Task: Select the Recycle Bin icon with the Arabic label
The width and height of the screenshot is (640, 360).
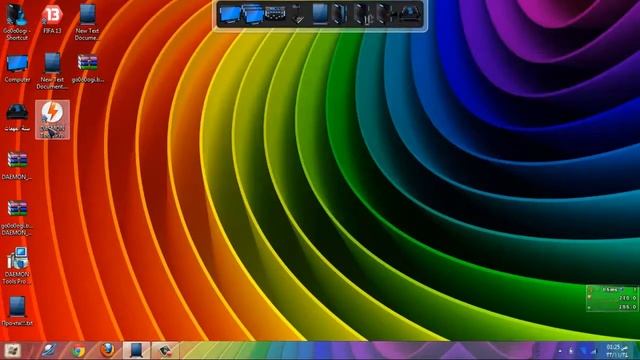Action: (17, 118)
